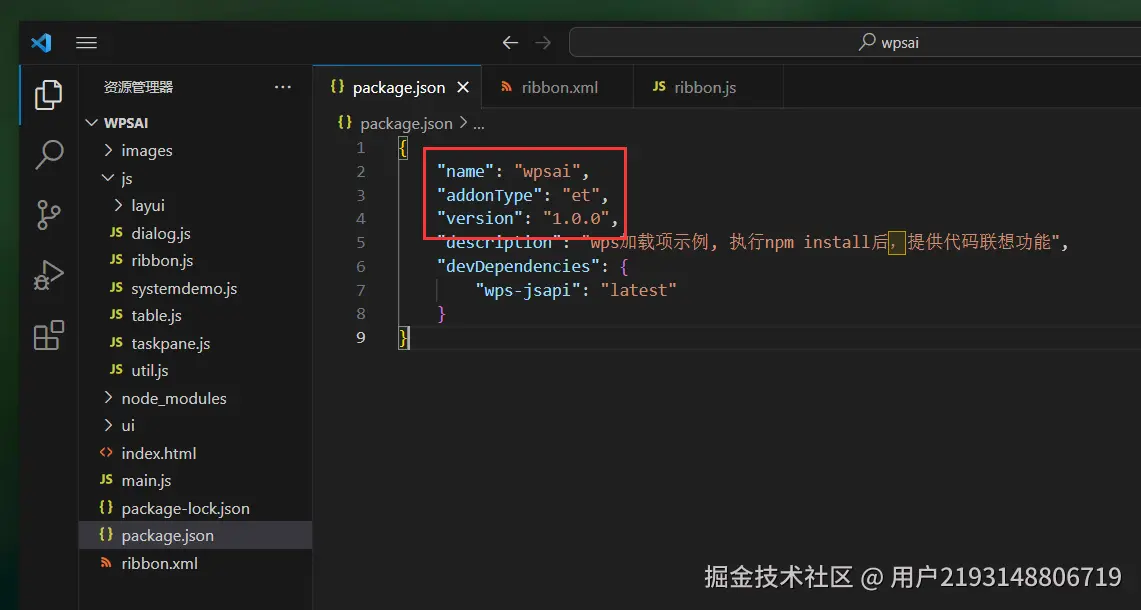Expand the ui folder
The height and width of the screenshot is (610, 1141).
point(195,426)
